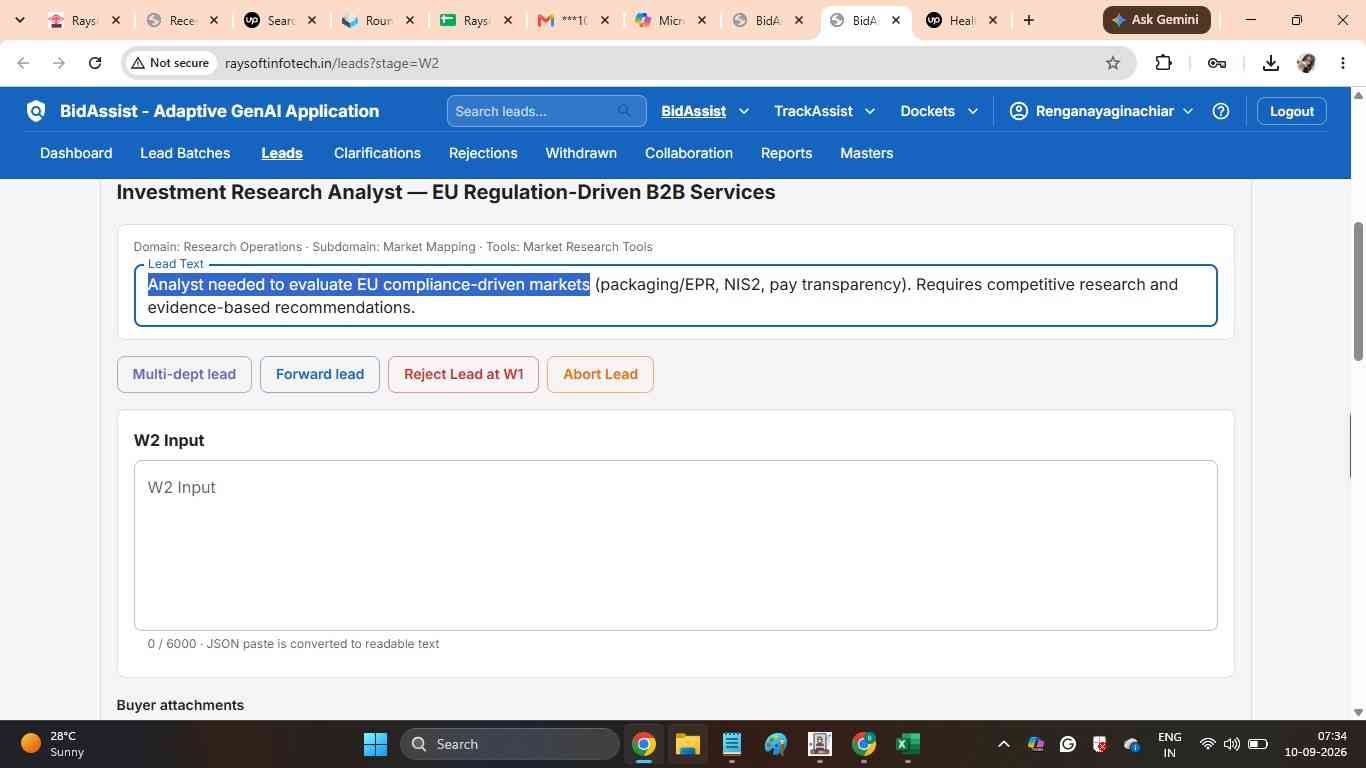Go to the Clarifications tab

coord(377,153)
